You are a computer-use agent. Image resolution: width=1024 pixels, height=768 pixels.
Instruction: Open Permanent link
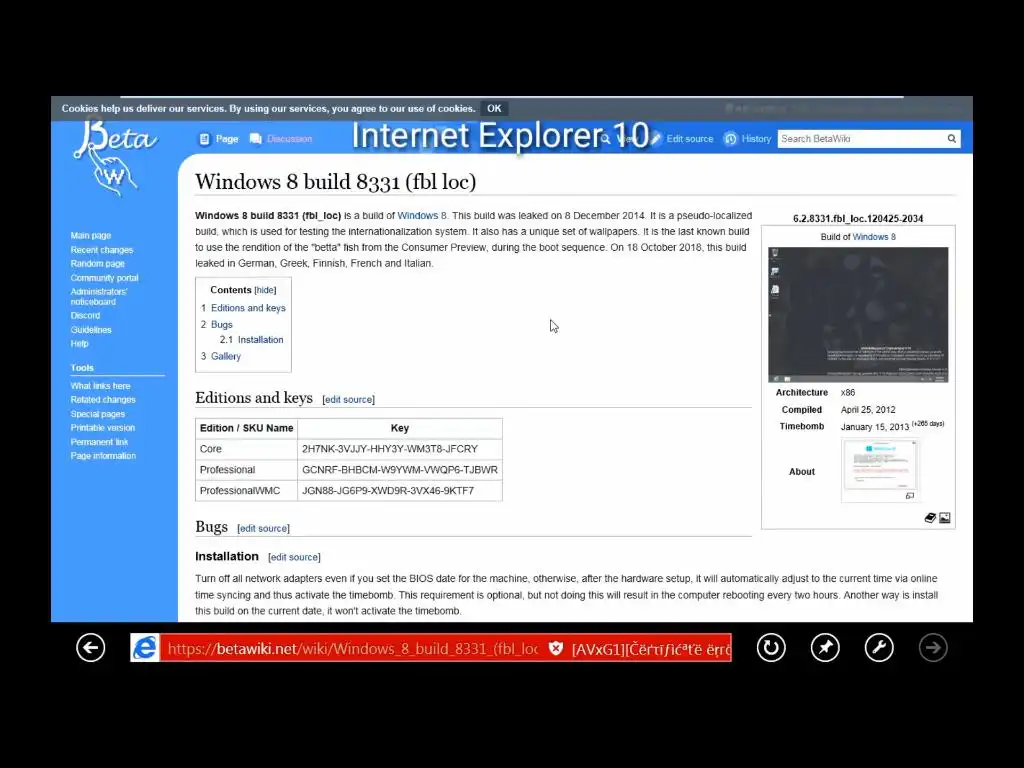pyautogui.click(x=99, y=442)
